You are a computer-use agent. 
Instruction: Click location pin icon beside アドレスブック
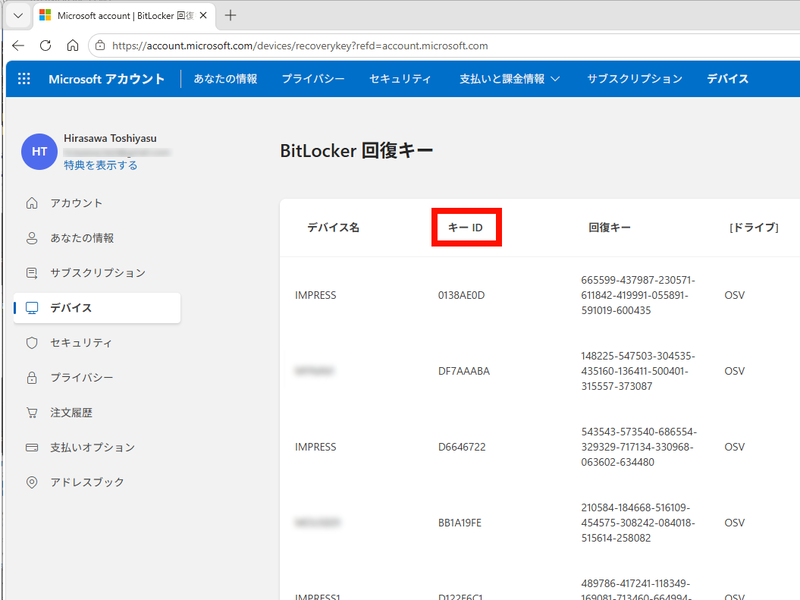(x=32, y=482)
